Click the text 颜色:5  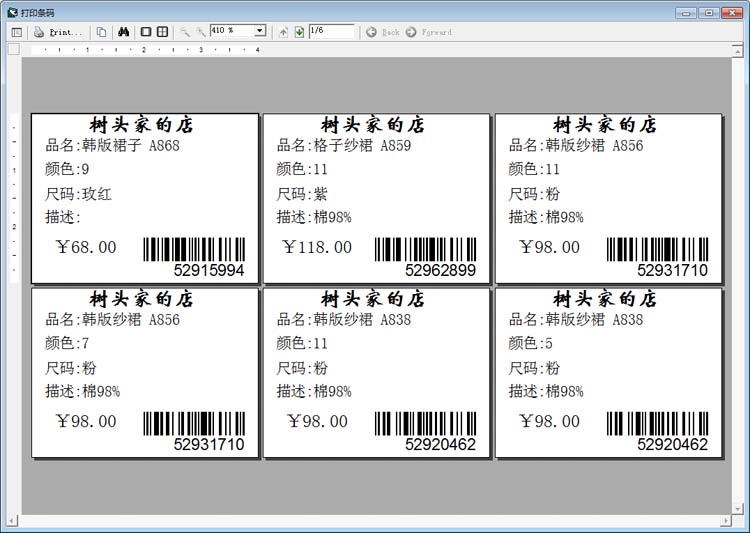[530, 343]
